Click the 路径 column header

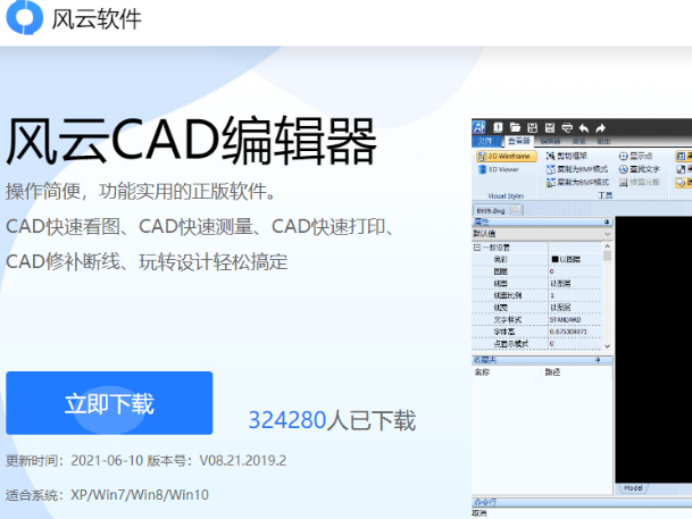pos(553,372)
